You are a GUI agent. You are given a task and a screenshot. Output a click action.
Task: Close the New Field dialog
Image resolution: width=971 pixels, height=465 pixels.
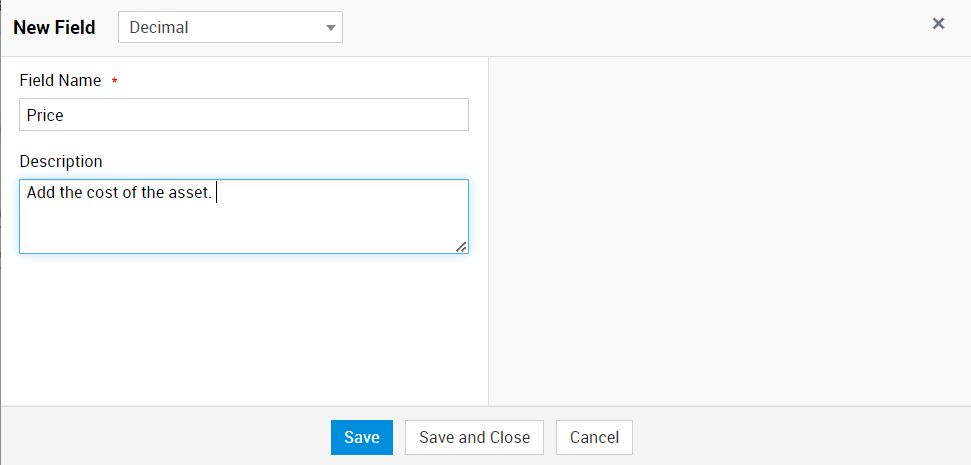pos(938,24)
